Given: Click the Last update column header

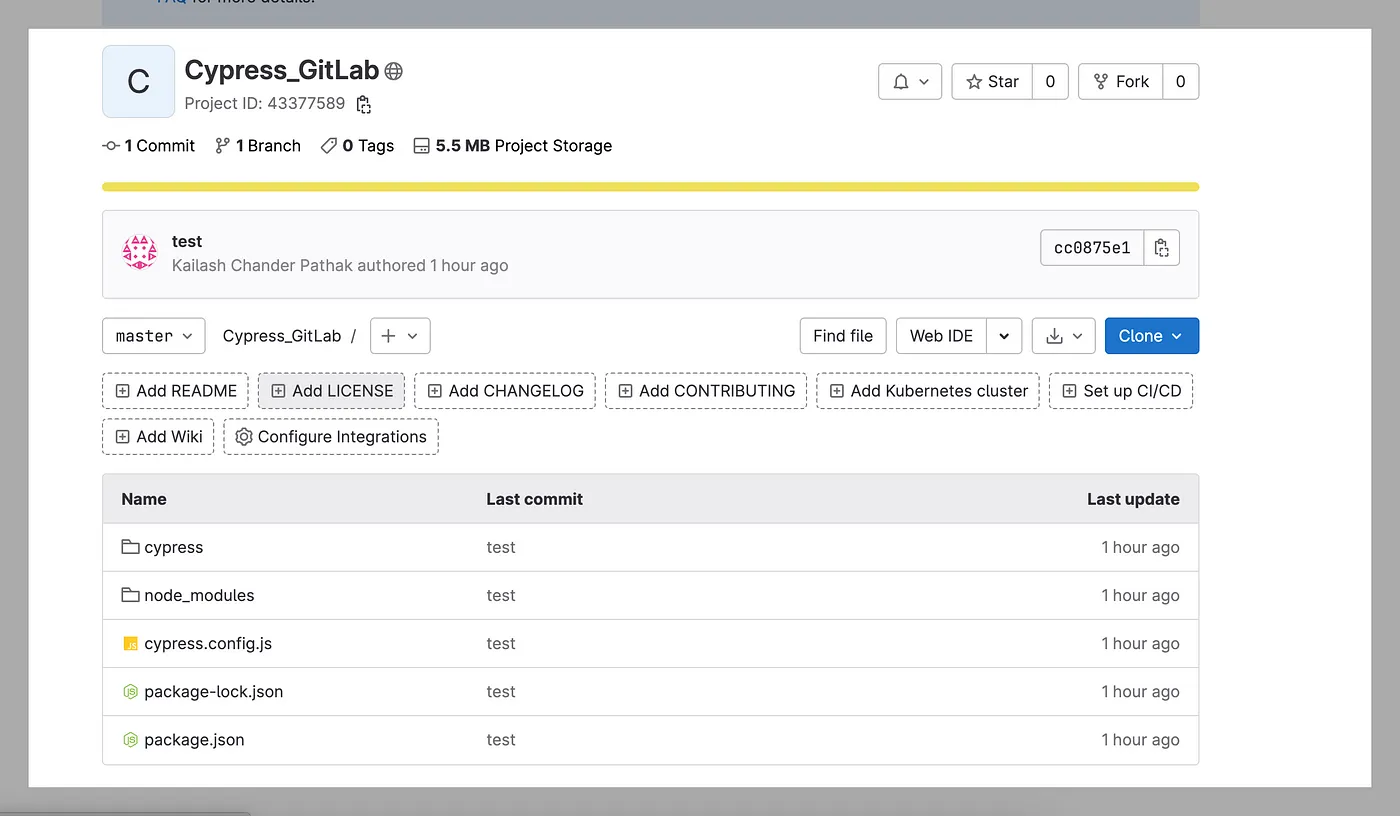Looking at the screenshot, I should click(x=1133, y=499).
